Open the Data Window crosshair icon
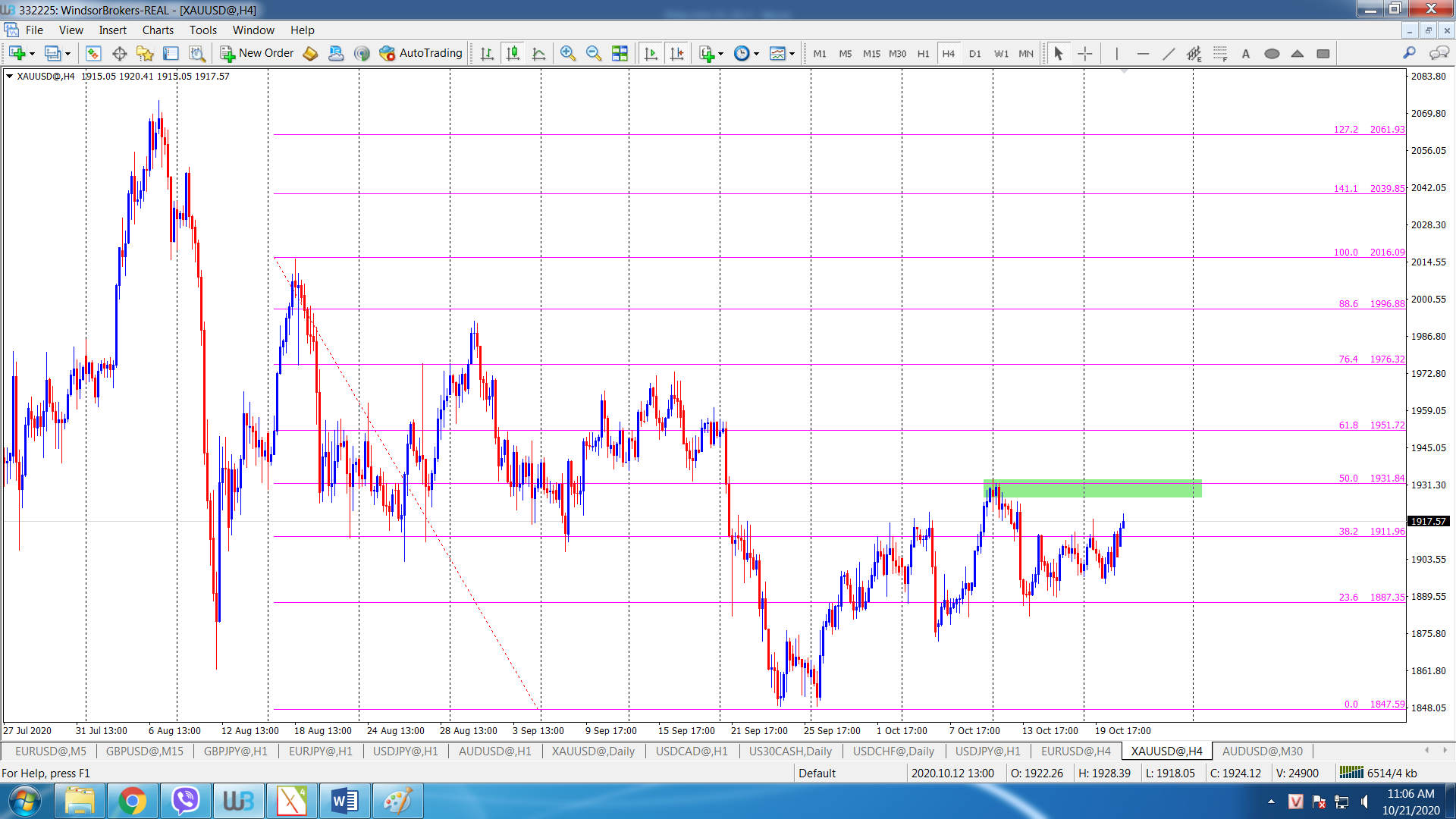 tap(119, 53)
